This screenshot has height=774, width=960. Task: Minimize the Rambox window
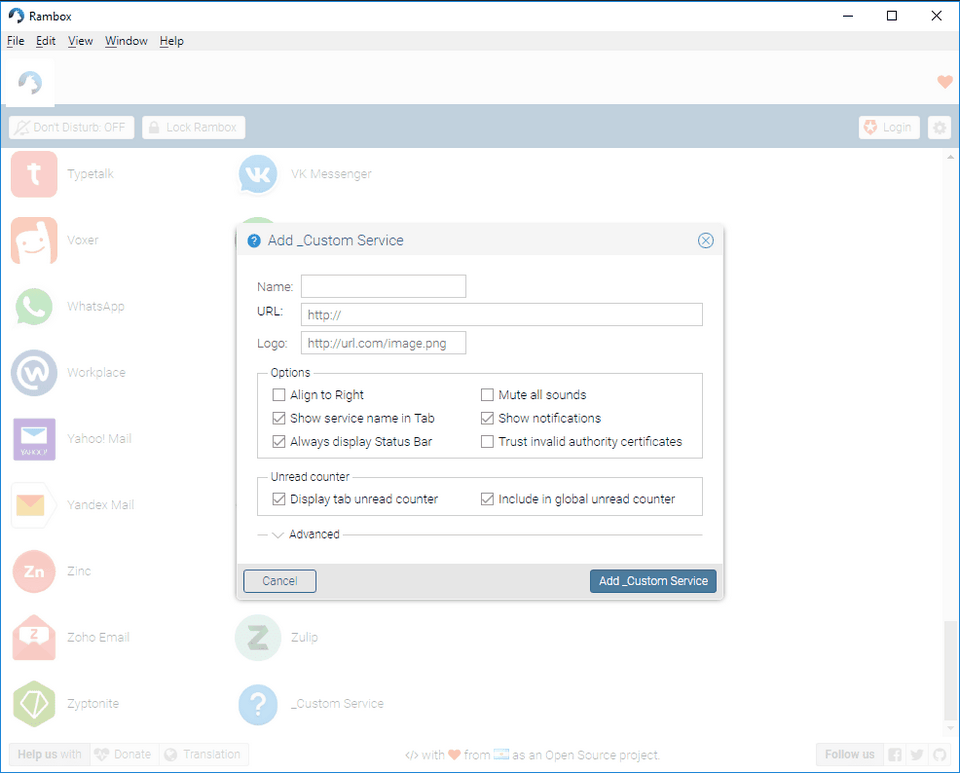[x=848, y=16]
